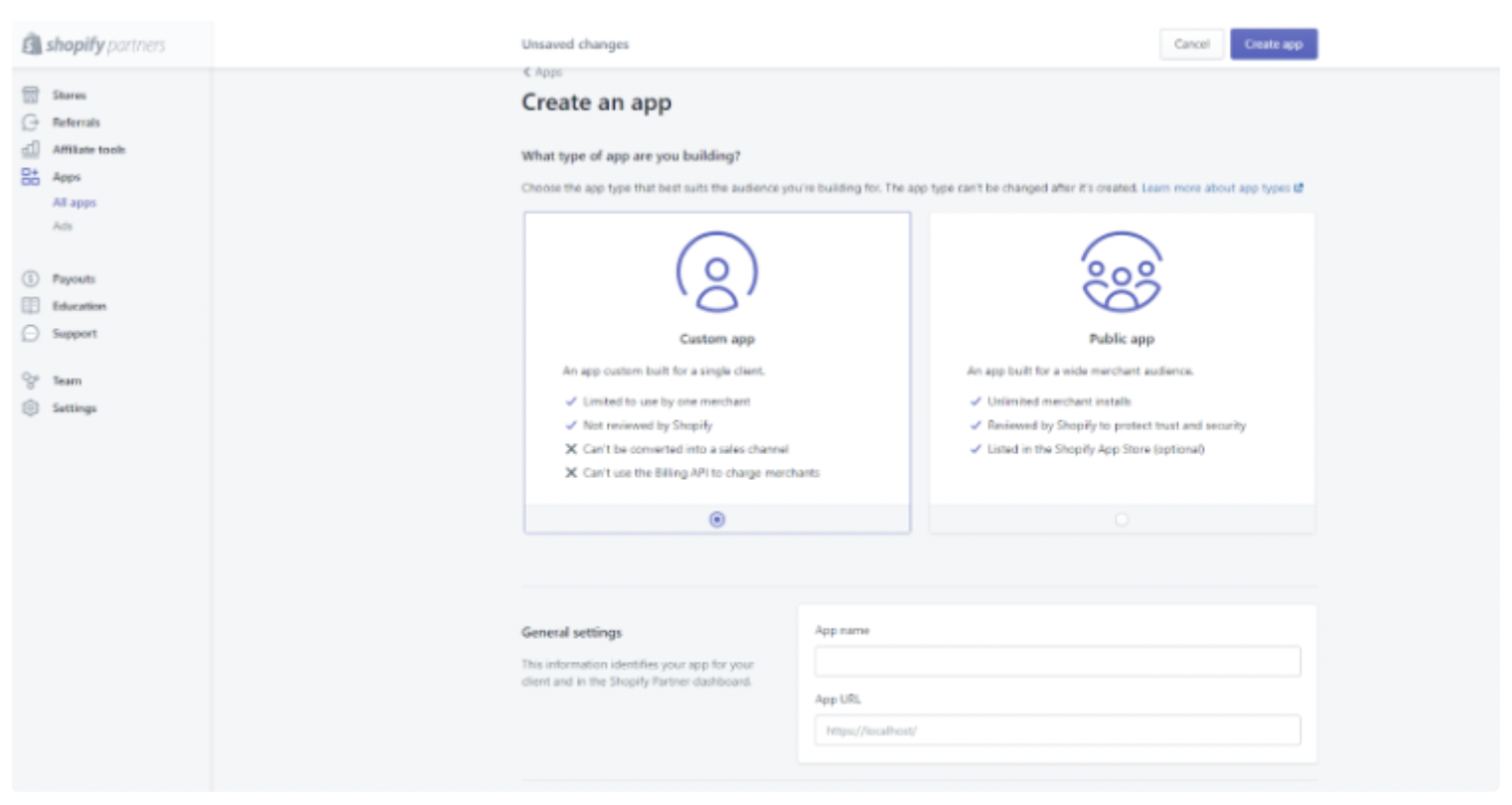The height and width of the screenshot is (805, 1512).
Task: Click the Affiliate tools chart icon
Action: tap(31, 149)
